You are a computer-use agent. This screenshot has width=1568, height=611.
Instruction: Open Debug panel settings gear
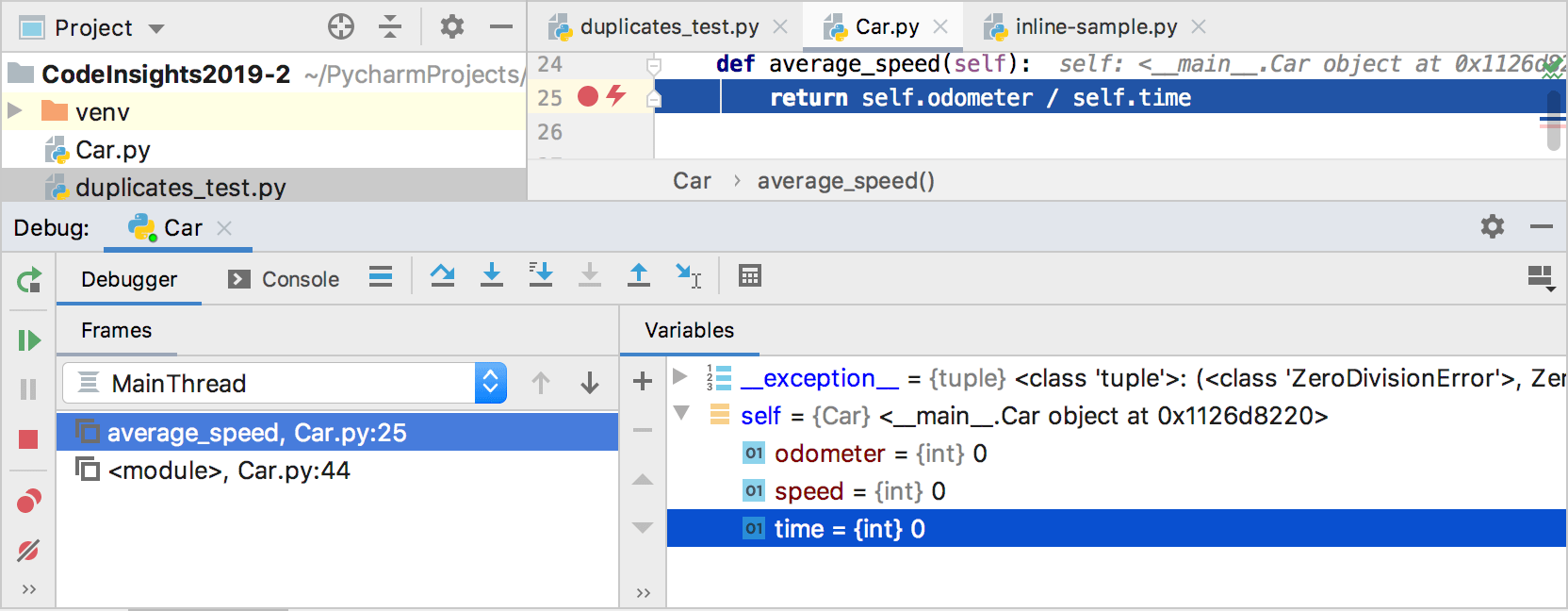click(x=1493, y=226)
